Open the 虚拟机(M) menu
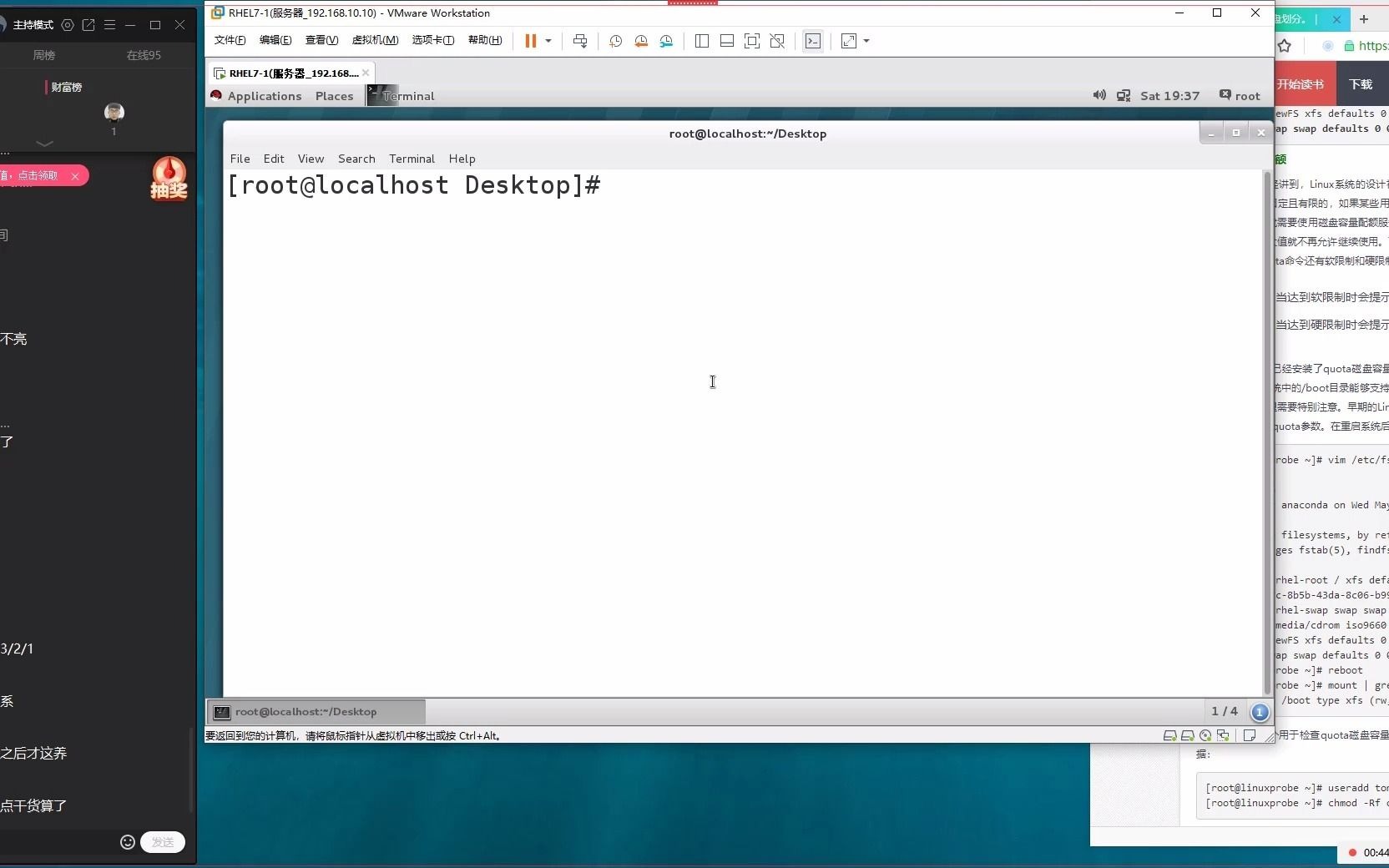Viewport: 1389px width, 868px height. pos(376,40)
